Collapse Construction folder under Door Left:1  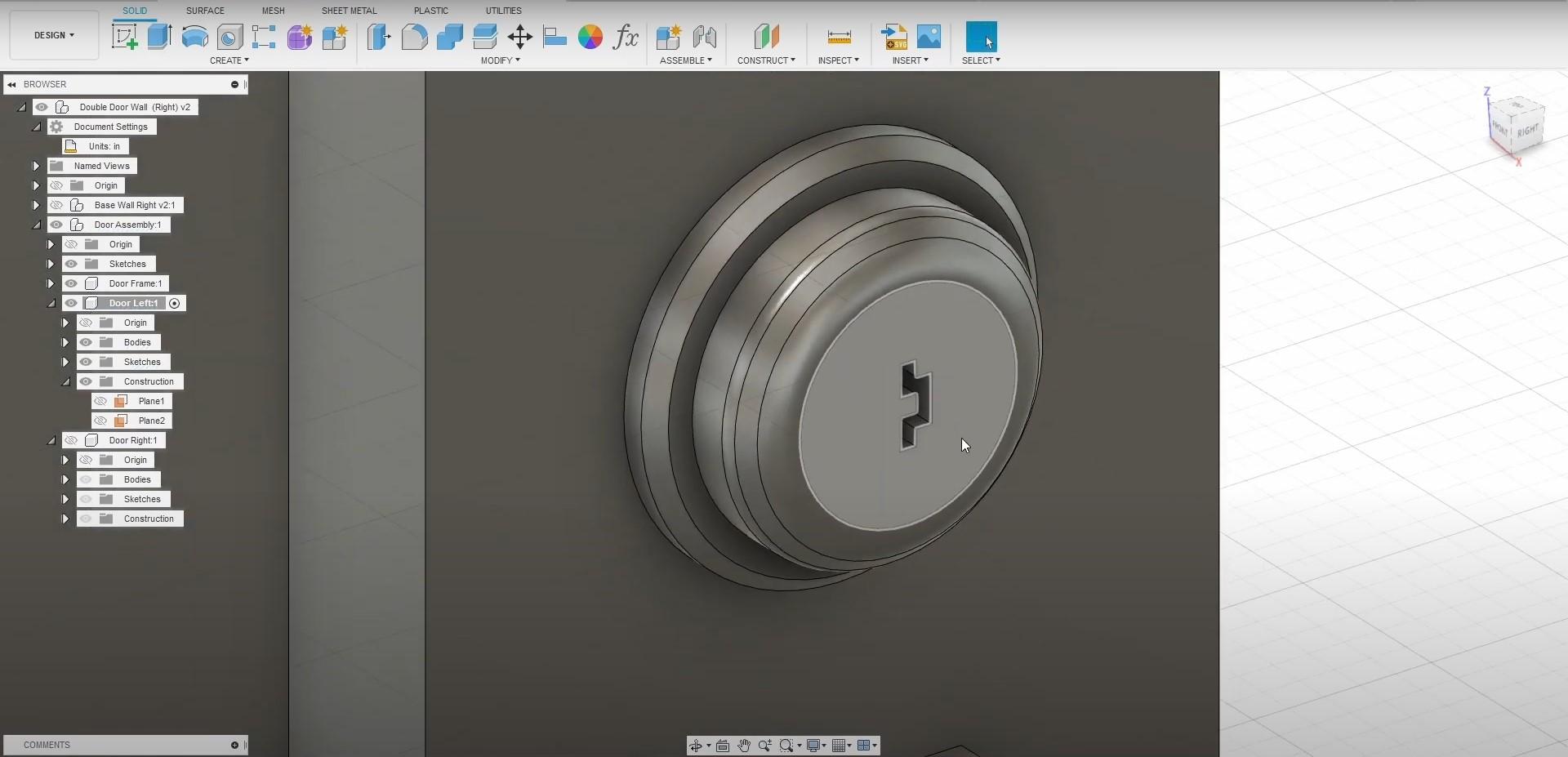point(65,381)
